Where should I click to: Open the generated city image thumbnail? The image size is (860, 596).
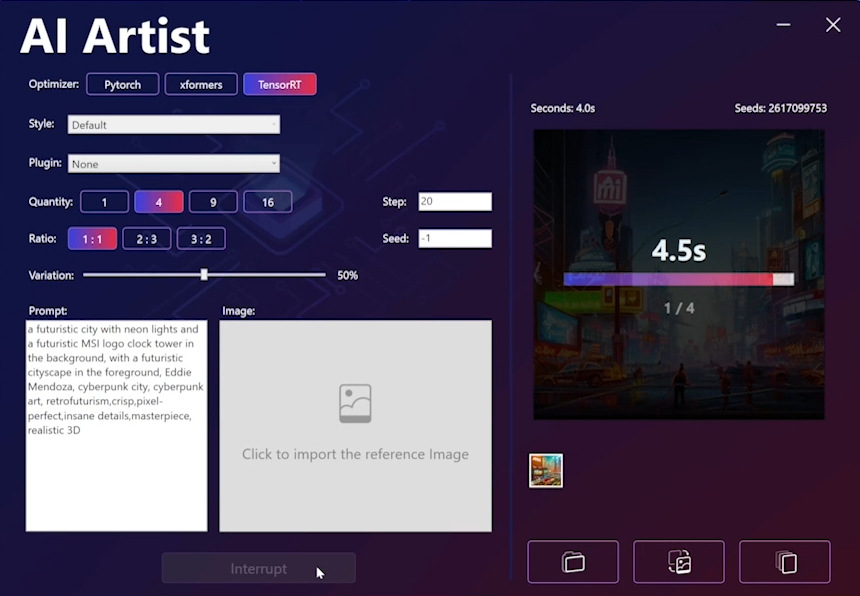pyautogui.click(x=546, y=470)
